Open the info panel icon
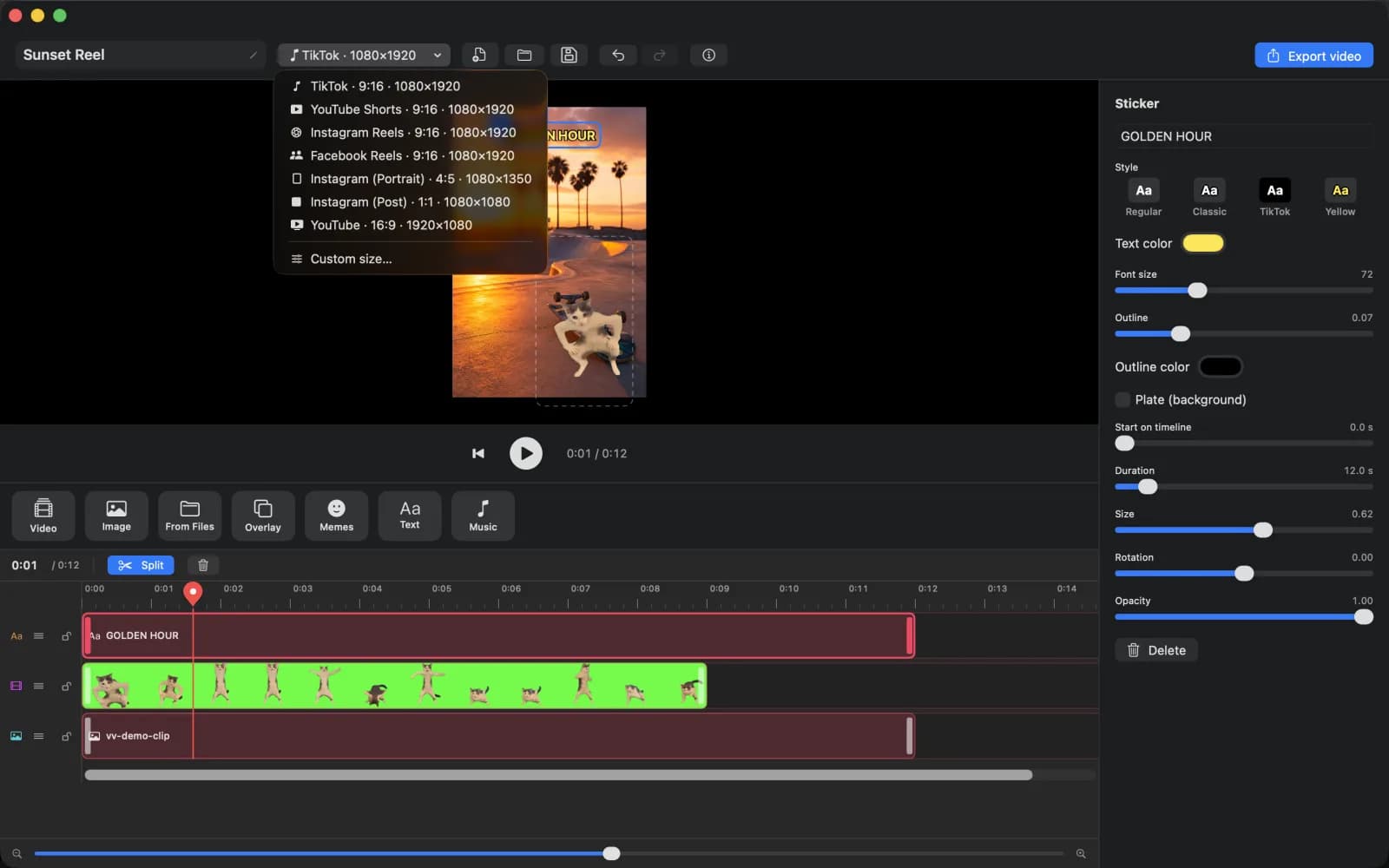The image size is (1389, 868). (x=708, y=55)
